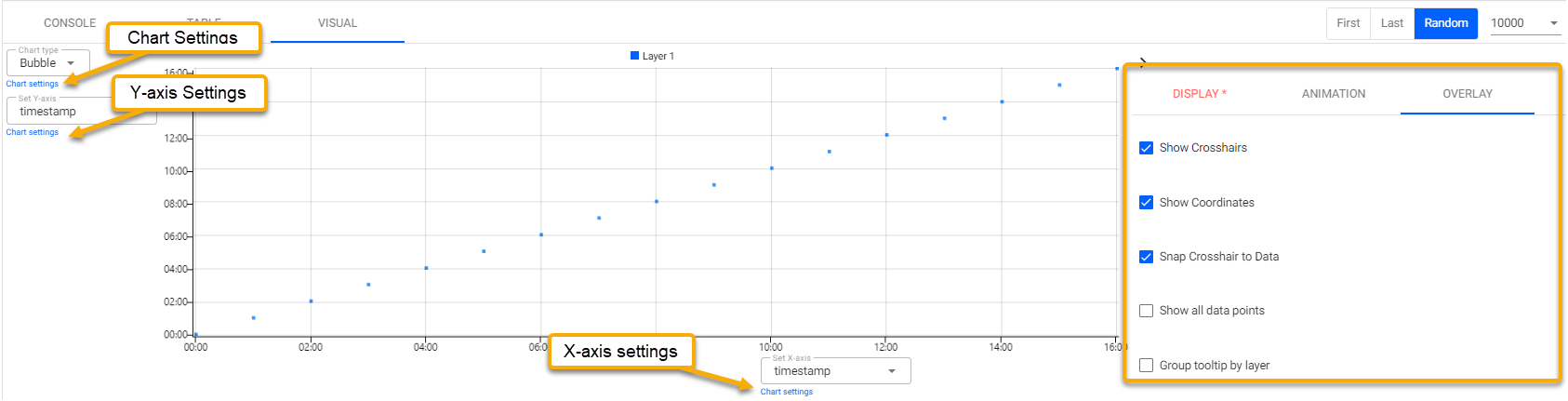Switch to the CONSOLE tab

pyautogui.click(x=70, y=23)
